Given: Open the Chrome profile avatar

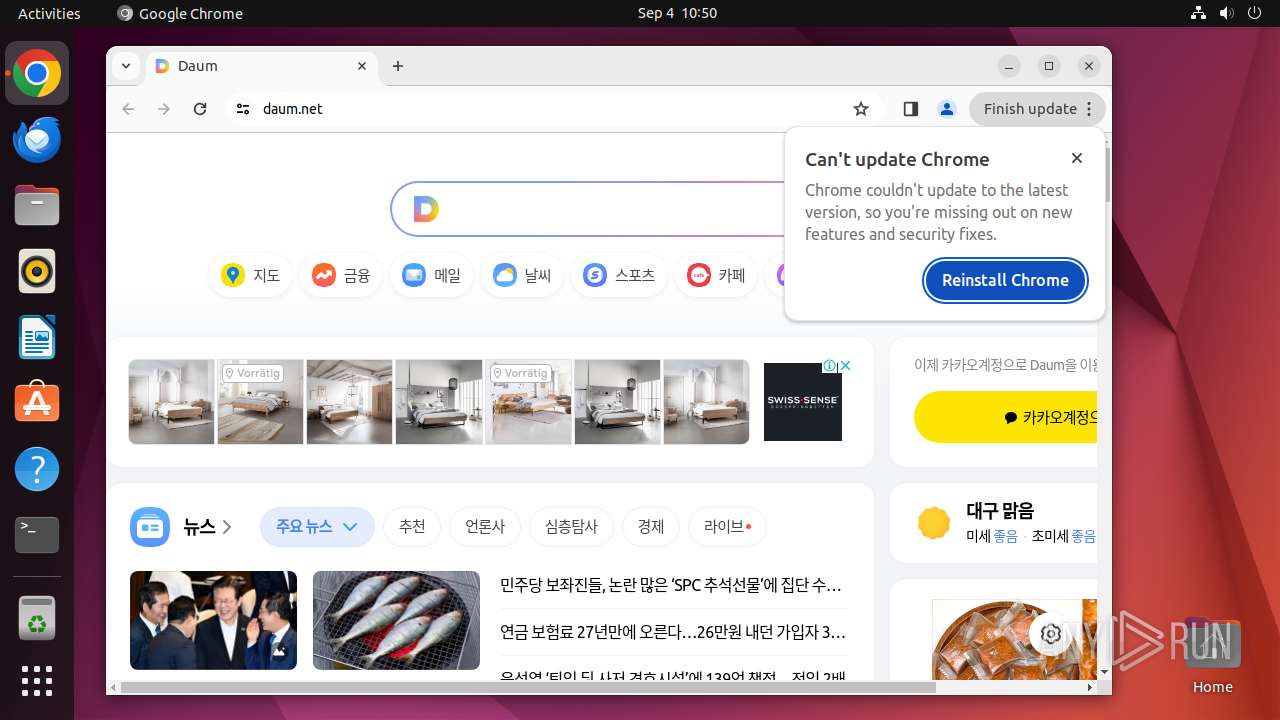Looking at the screenshot, I should point(946,109).
